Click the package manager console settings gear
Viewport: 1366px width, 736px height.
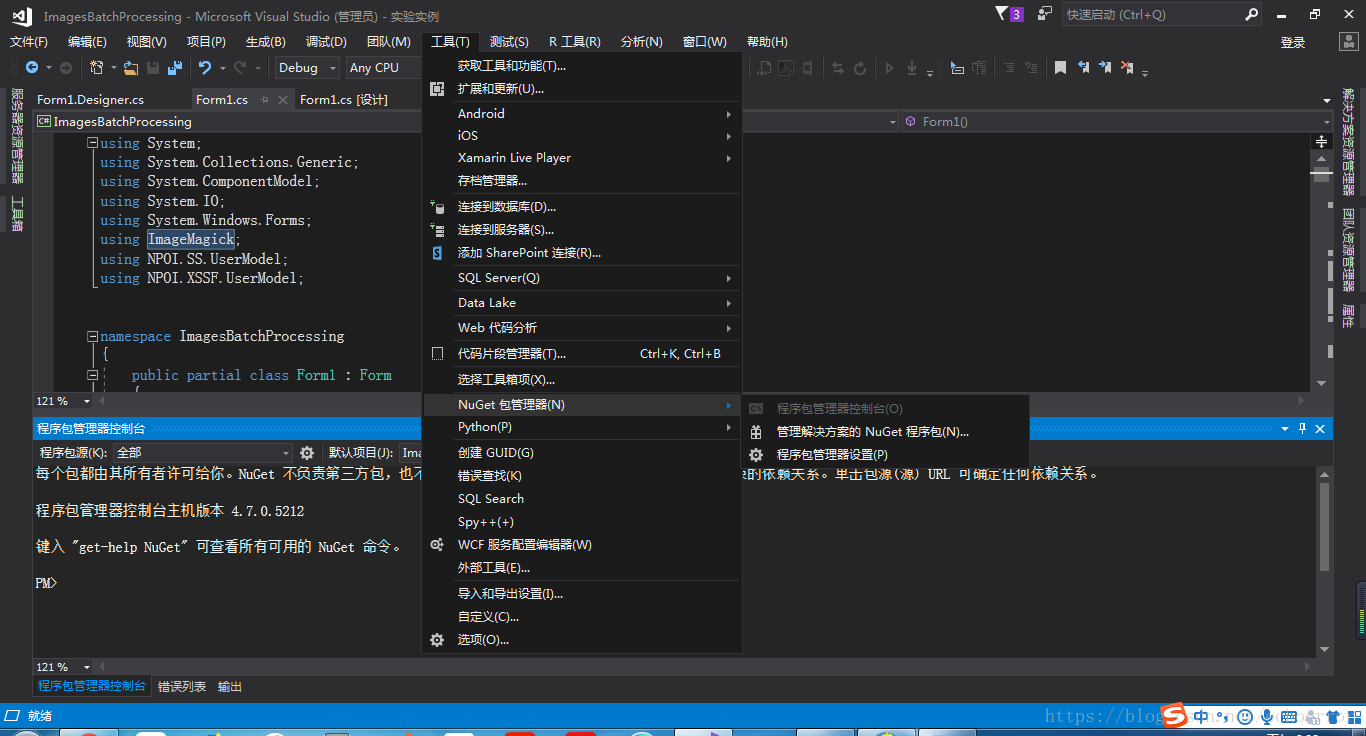pos(307,453)
